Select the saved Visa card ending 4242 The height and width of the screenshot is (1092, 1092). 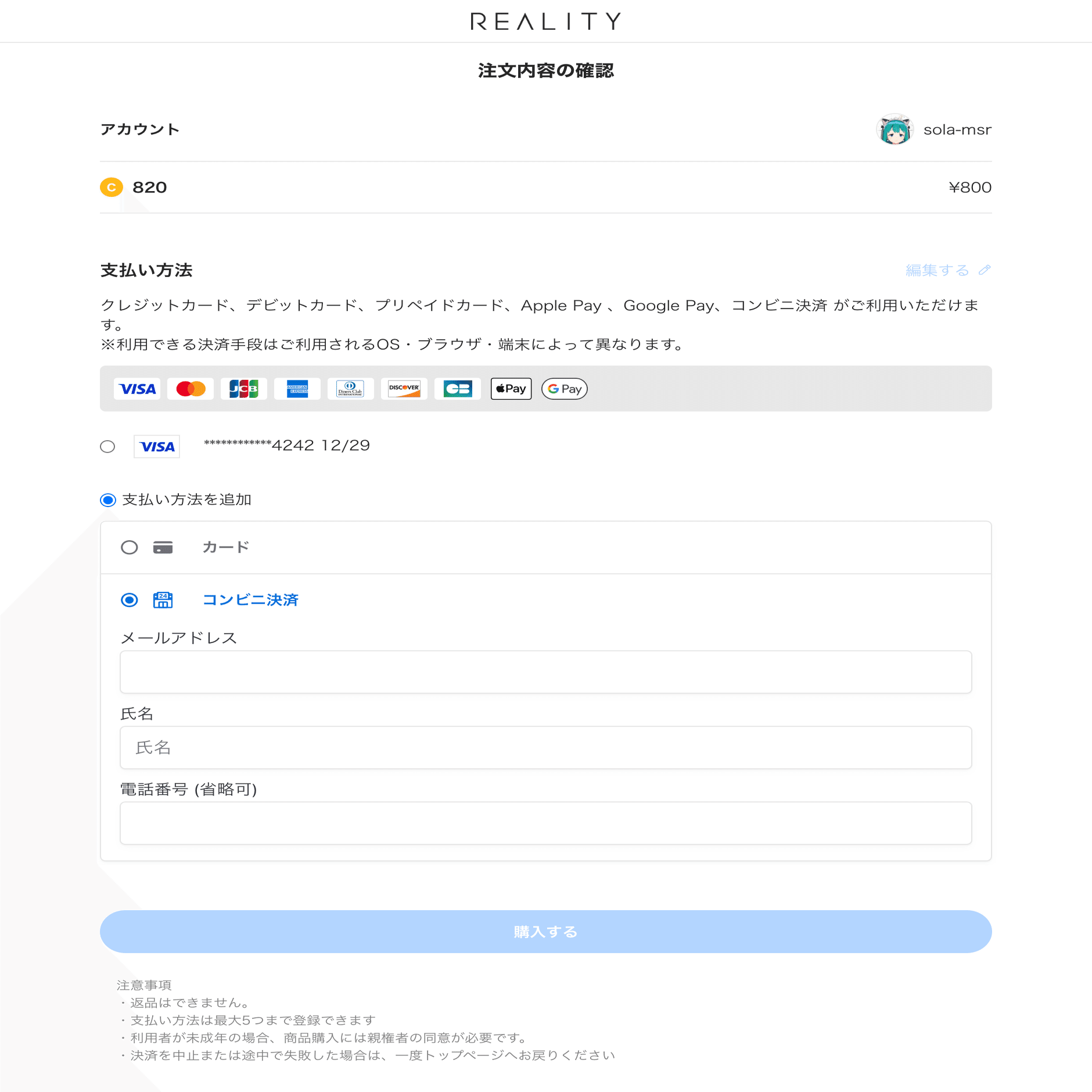click(107, 446)
